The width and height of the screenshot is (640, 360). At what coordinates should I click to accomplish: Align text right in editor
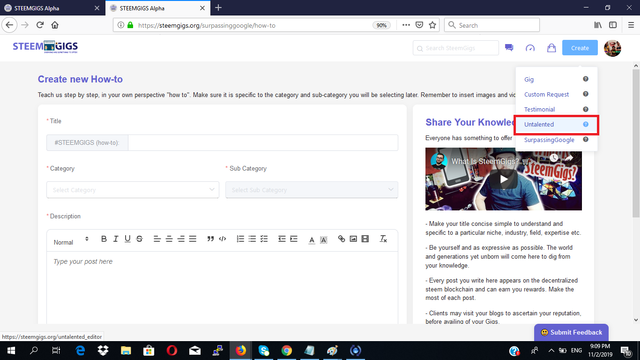tap(181, 239)
